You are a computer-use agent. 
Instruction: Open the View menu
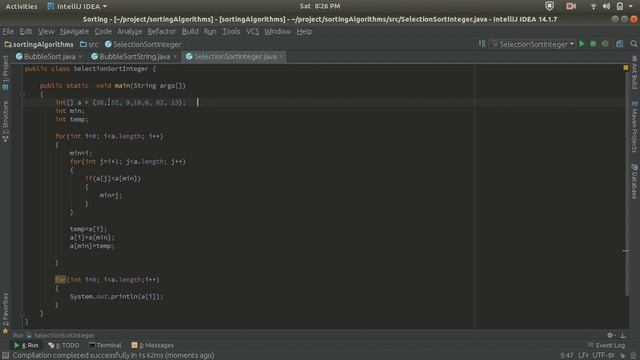click(x=46, y=31)
